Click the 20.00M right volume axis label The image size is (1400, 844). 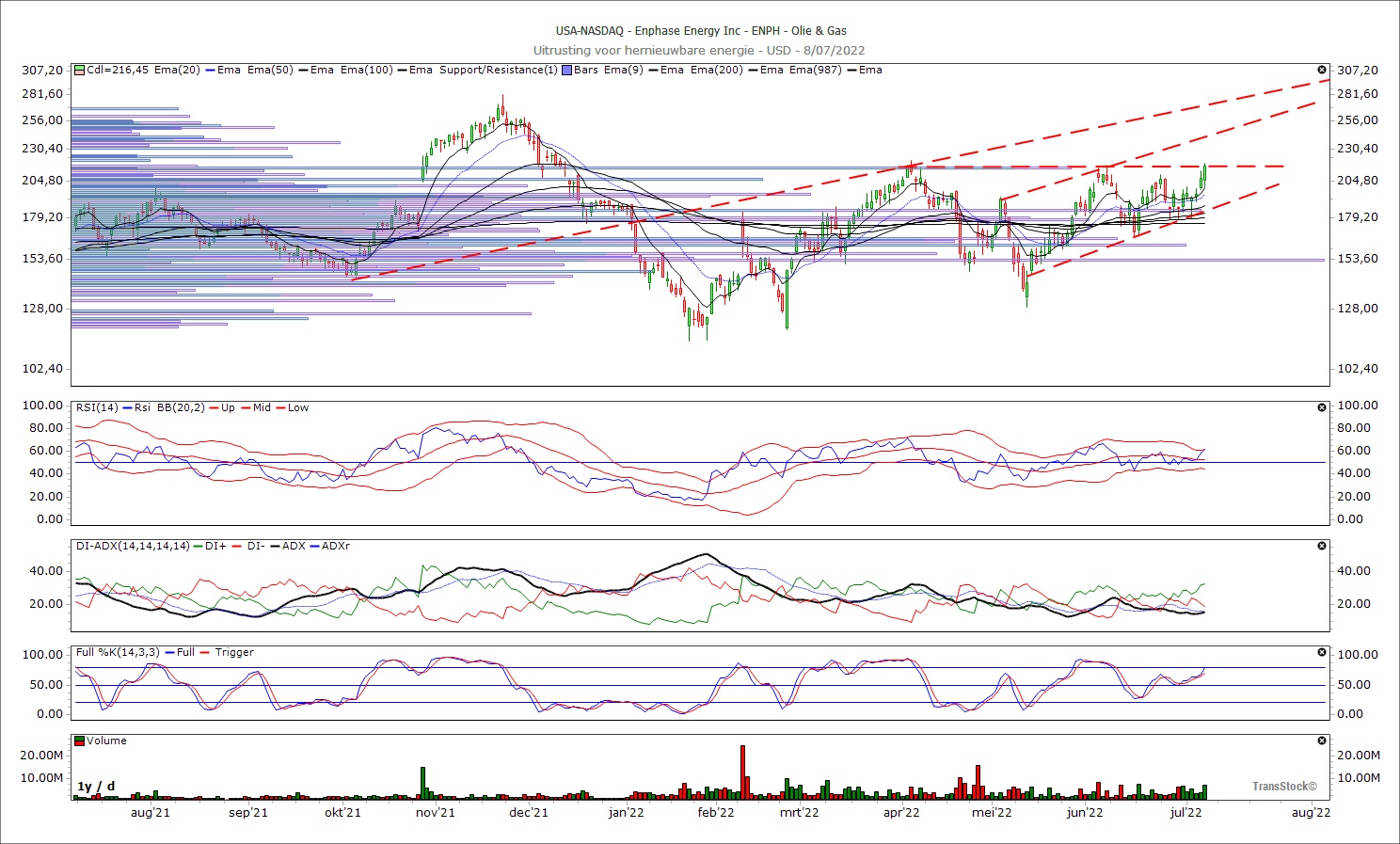(1359, 755)
